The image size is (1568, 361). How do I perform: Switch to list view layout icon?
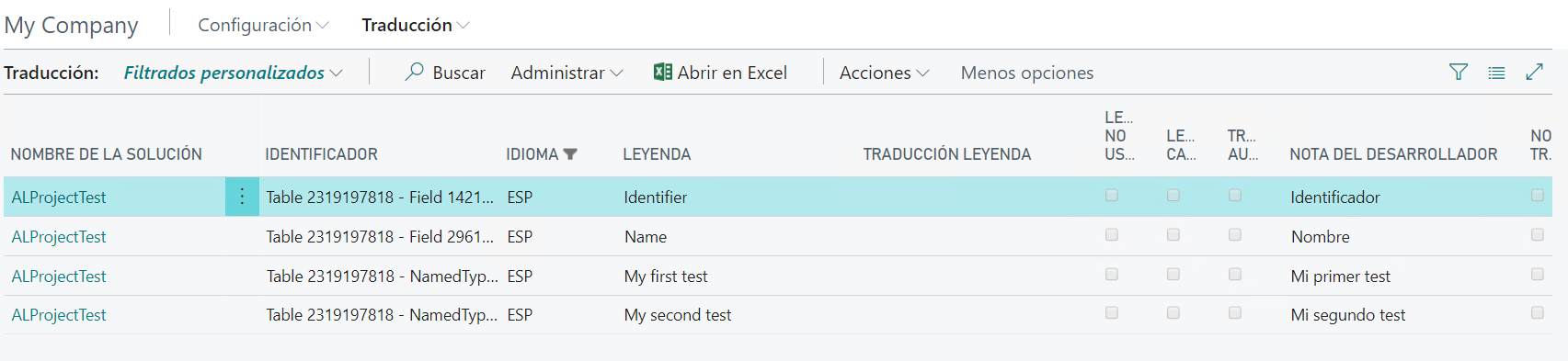(x=1496, y=73)
